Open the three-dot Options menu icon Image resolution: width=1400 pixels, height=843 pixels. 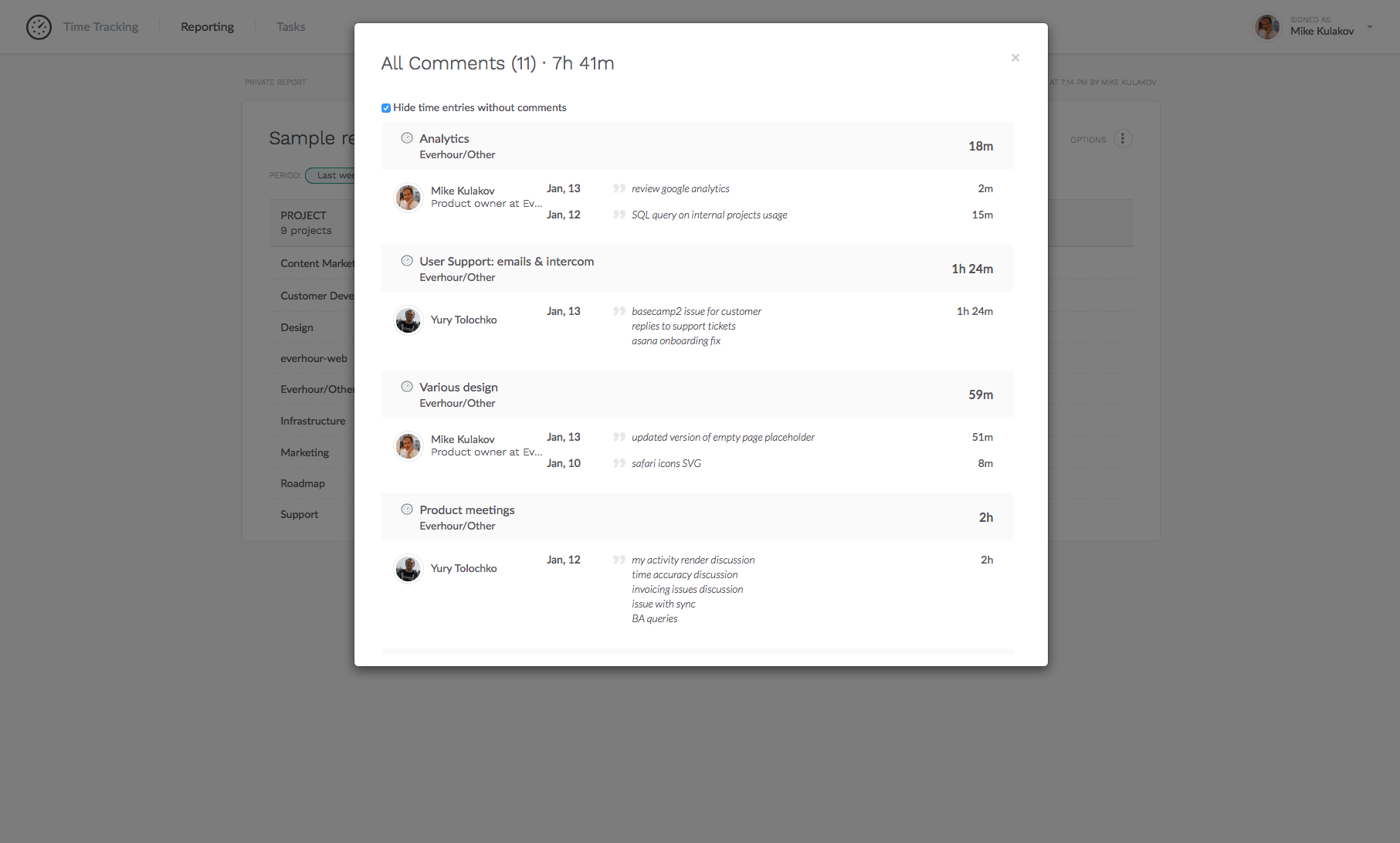coord(1123,139)
